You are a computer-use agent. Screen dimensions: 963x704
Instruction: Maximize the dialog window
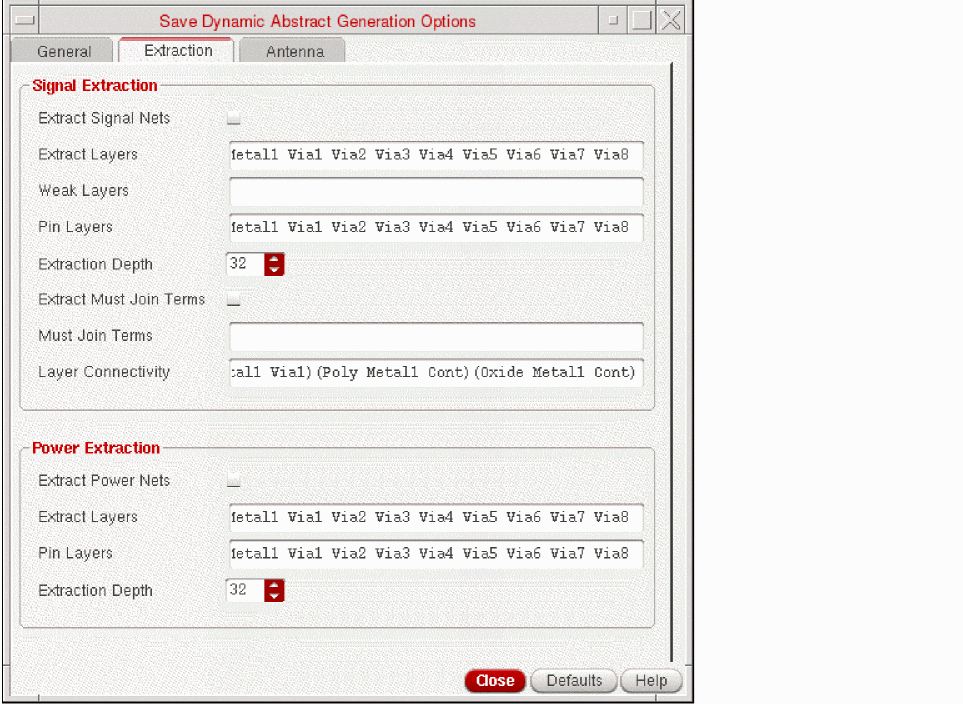641,20
